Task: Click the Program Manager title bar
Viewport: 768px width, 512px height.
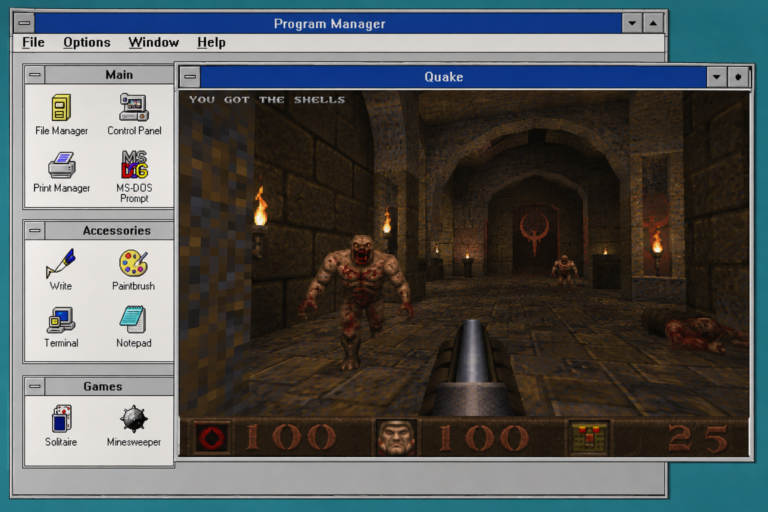Action: [x=328, y=23]
